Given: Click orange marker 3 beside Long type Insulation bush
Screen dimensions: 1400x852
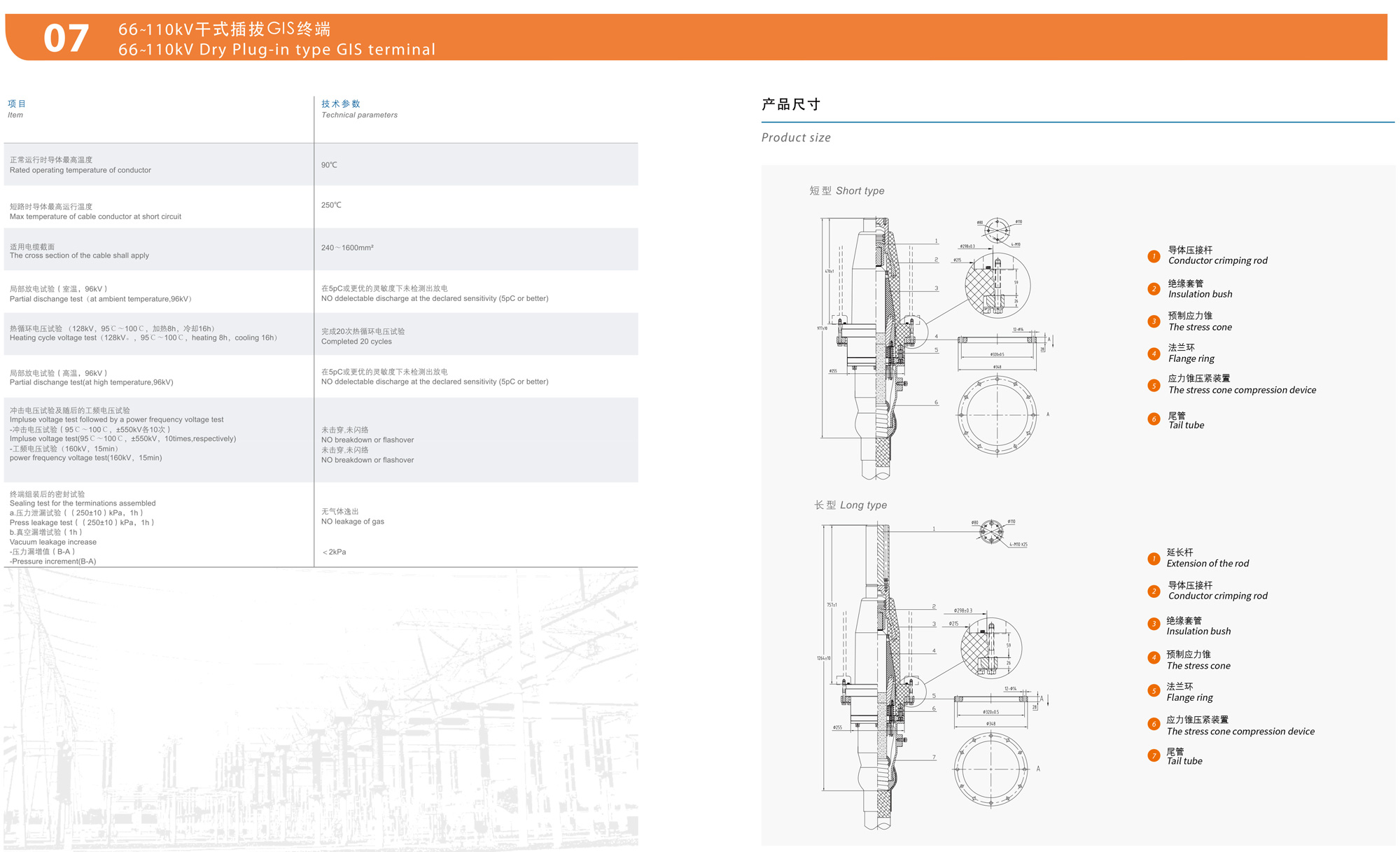Looking at the screenshot, I should click(x=1154, y=624).
